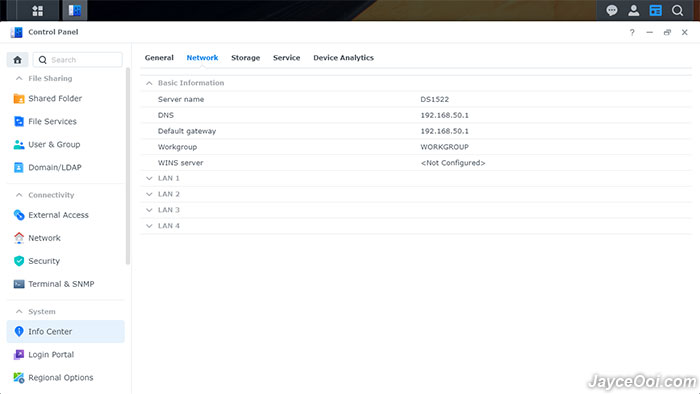Open the user account options icon
Screen dimensions: 700x394
pos(633,10)
